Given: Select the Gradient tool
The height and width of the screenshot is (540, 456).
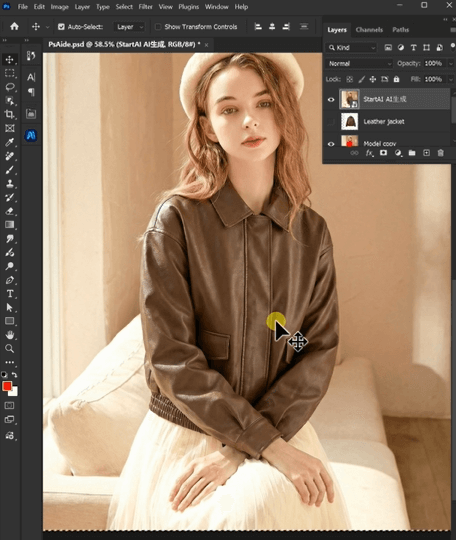Looking at the screenshot, I should click(9, 225).
